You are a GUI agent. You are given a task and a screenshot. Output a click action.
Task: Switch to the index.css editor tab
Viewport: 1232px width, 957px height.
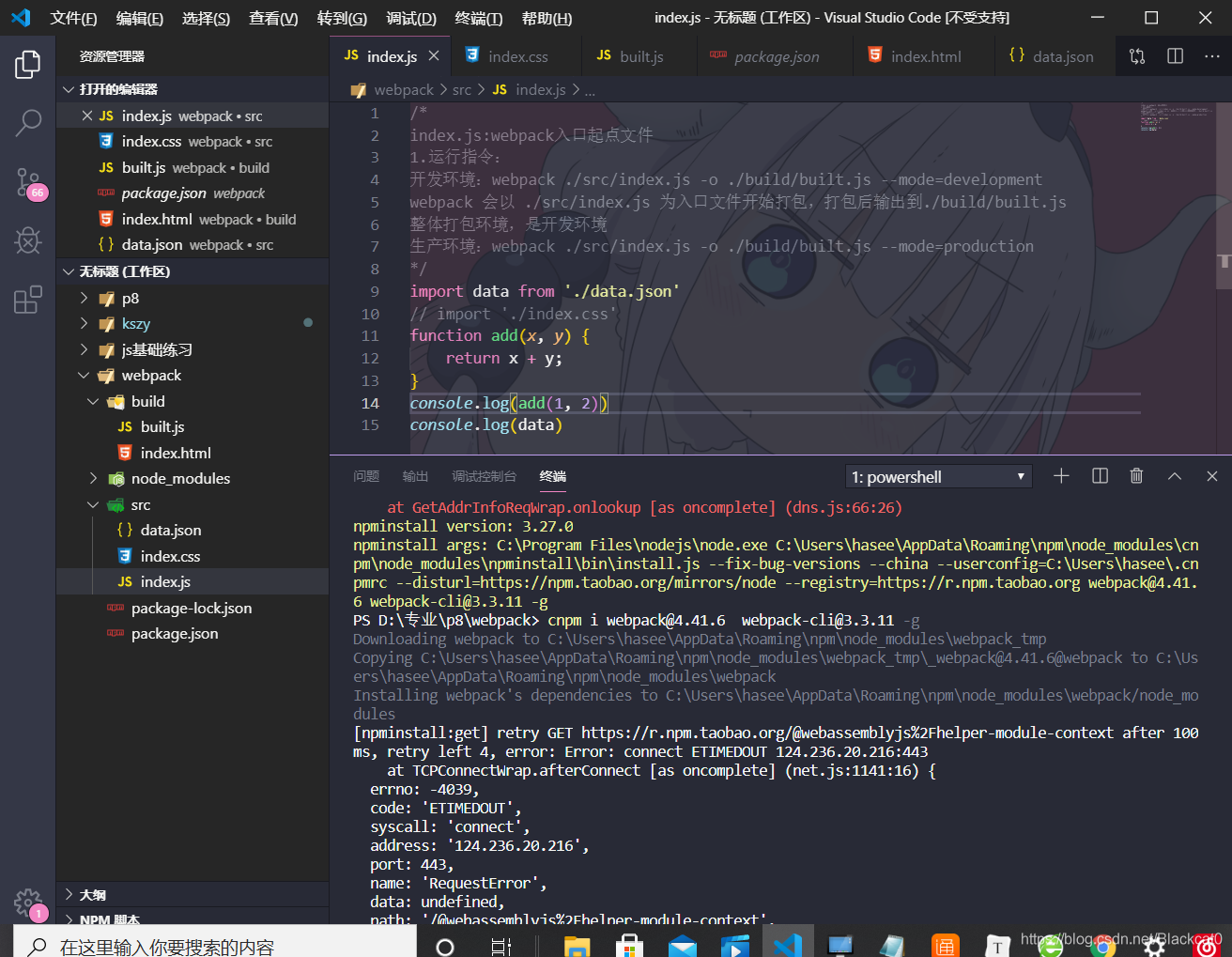(516, 56)
